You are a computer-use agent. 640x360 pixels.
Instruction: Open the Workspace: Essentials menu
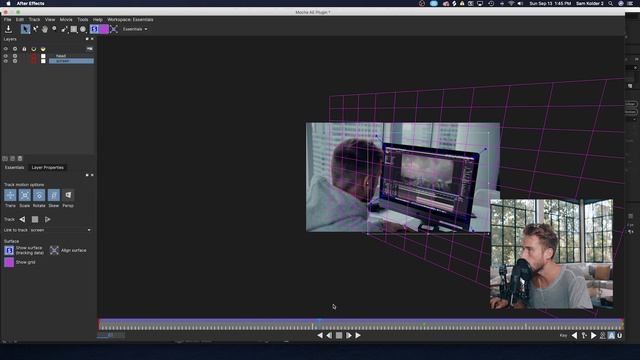tap(130, 20)
